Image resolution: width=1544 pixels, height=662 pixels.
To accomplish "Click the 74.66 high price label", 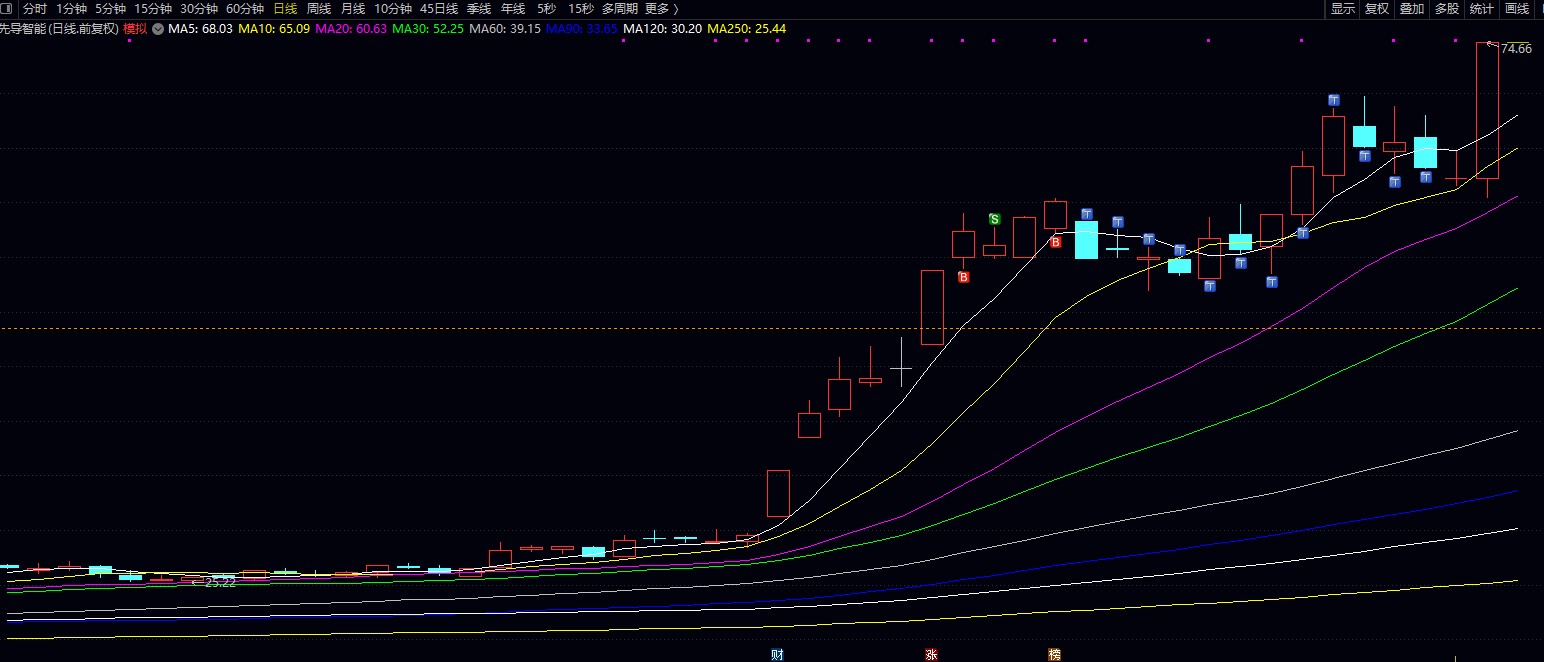I will pos(1516,48).
